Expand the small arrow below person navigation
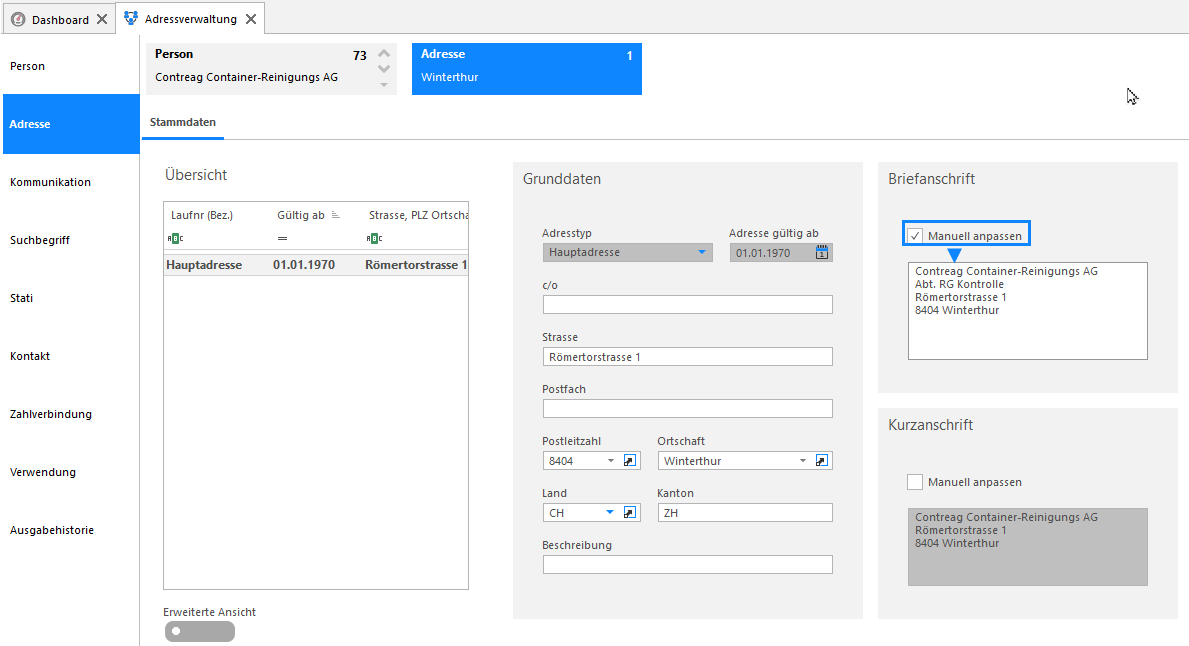The image size is (1189, 646). (384, 85)
